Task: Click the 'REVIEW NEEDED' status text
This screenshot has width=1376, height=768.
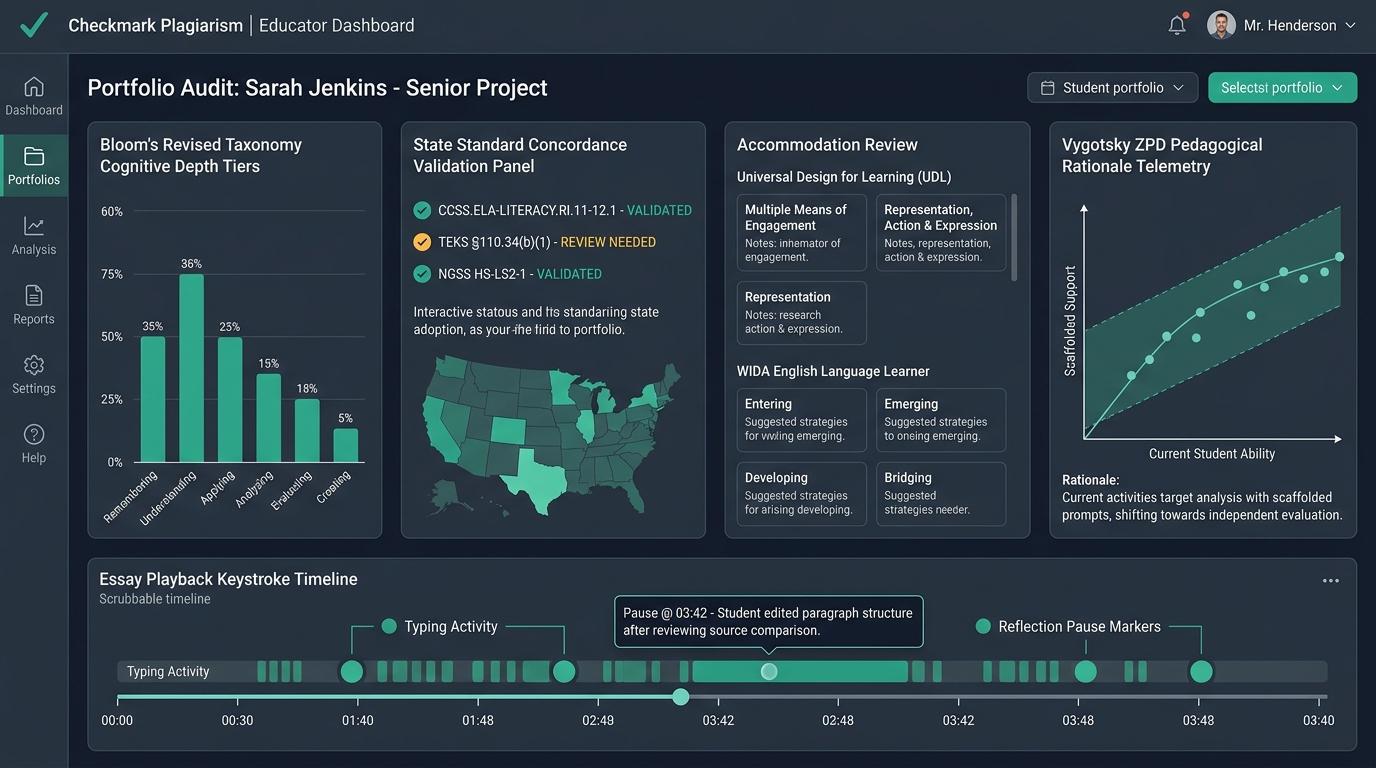Action: point(608,242)
